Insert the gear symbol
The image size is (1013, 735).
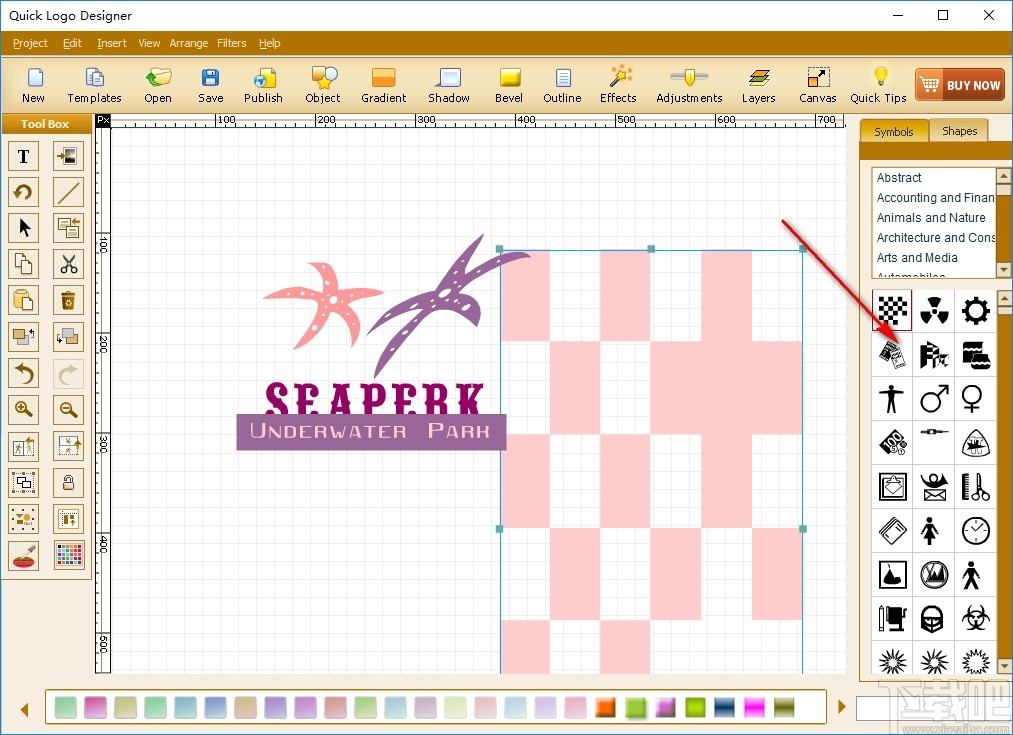coord(976,310)
